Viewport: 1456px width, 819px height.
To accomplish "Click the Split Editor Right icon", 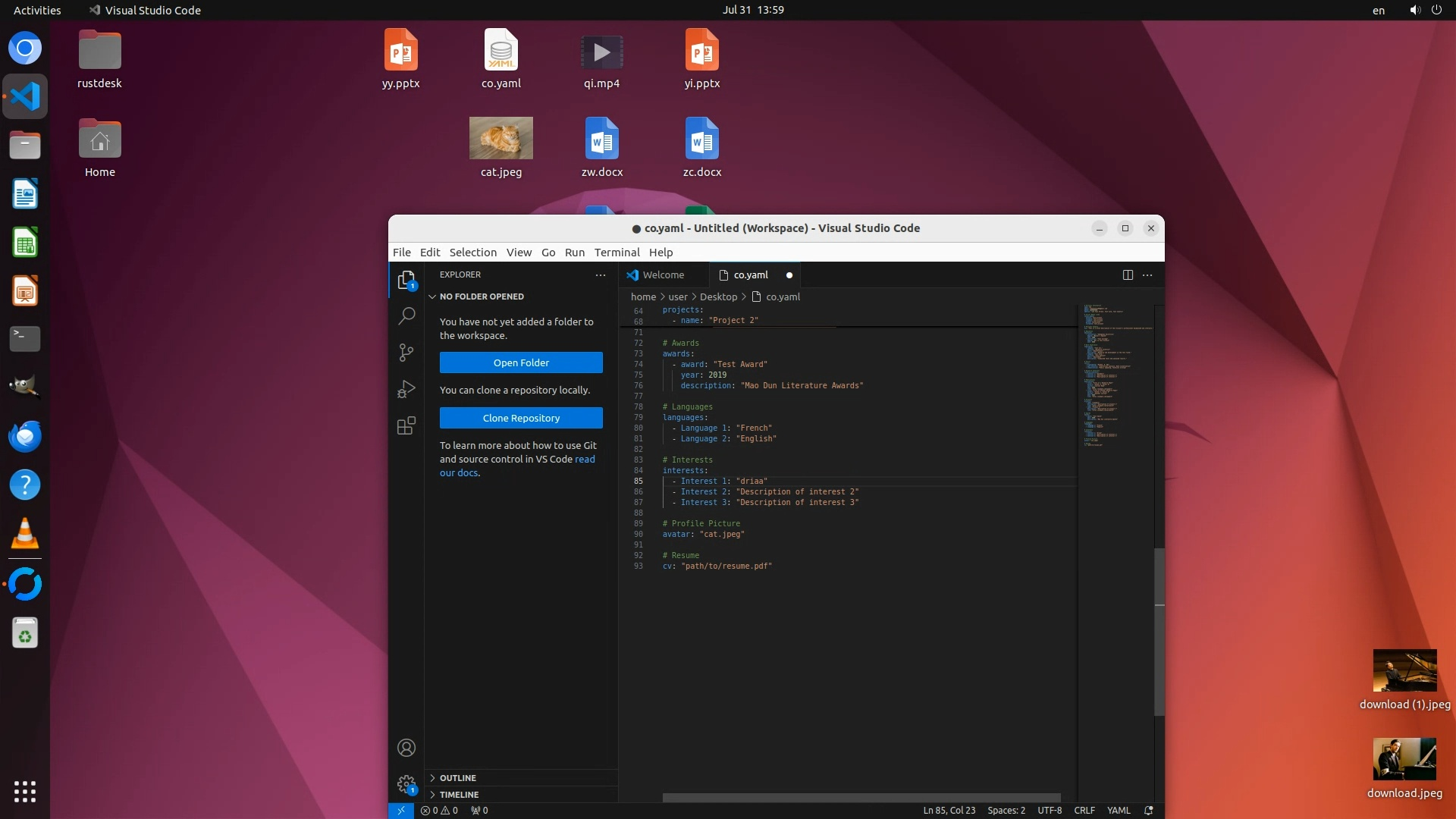I will click(x=1128, y=275).
